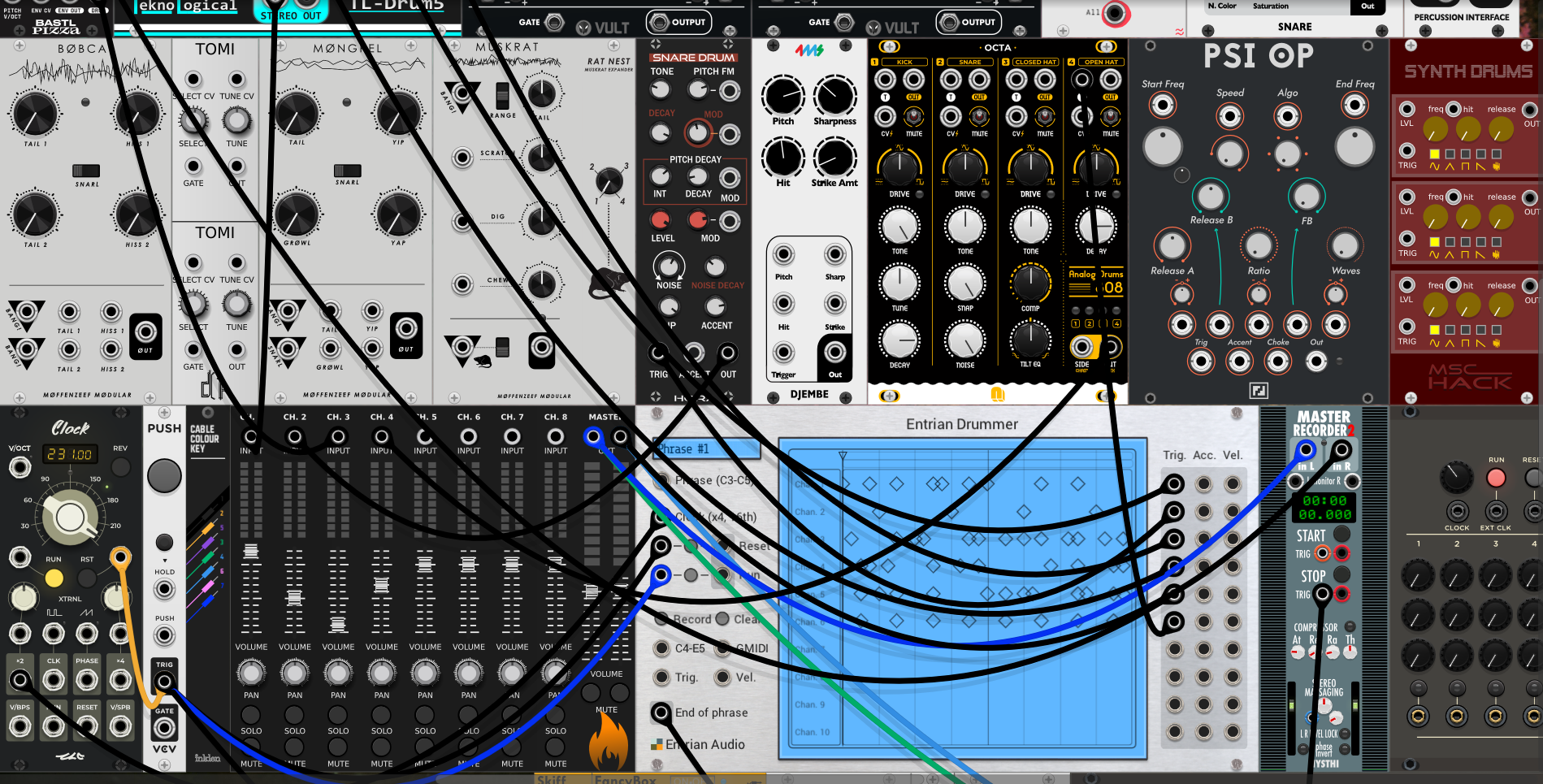Click the CH. 3 INPUT jack on mixer
The width and height of the screenshot is (1543, 784).
[x=338, y=436]
